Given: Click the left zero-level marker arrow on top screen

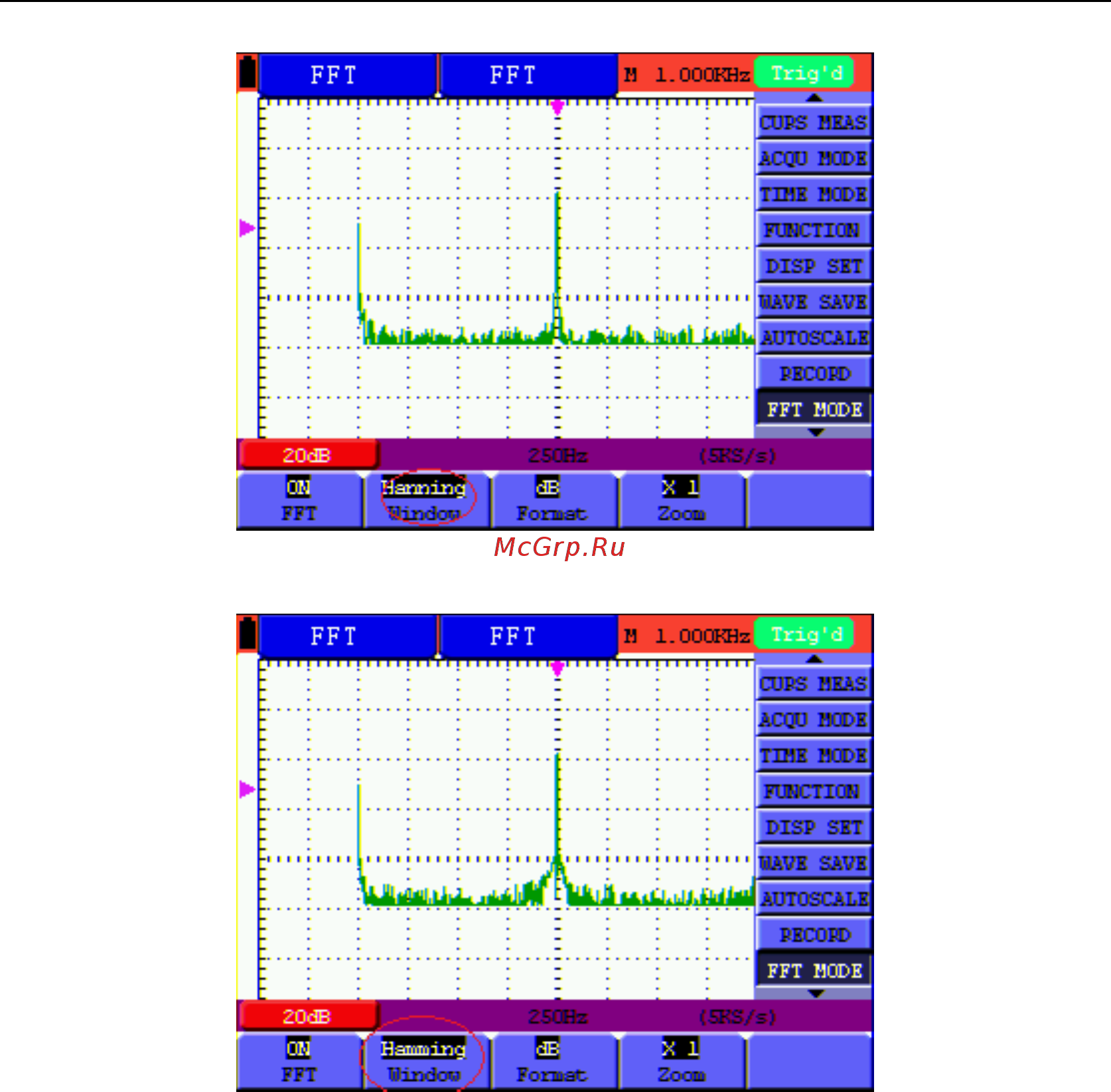Looking at the screenshot, I should pos(247,229).
